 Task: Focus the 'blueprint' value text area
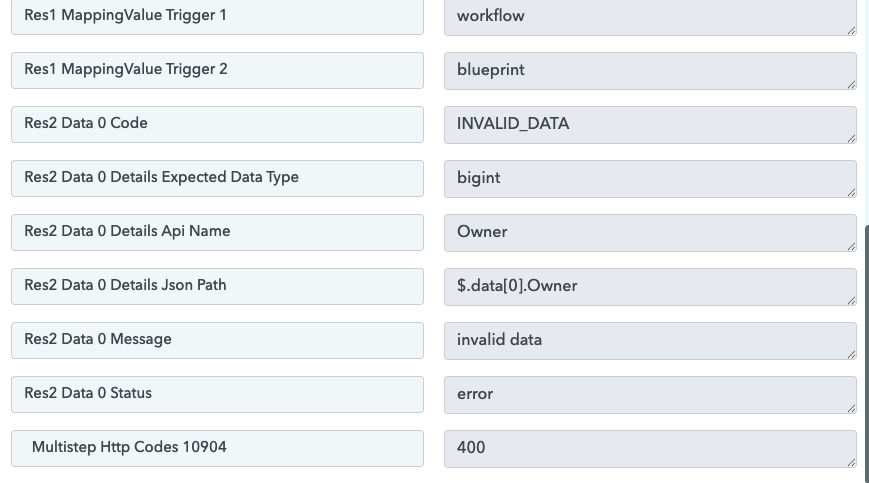(x=649, y=71)
